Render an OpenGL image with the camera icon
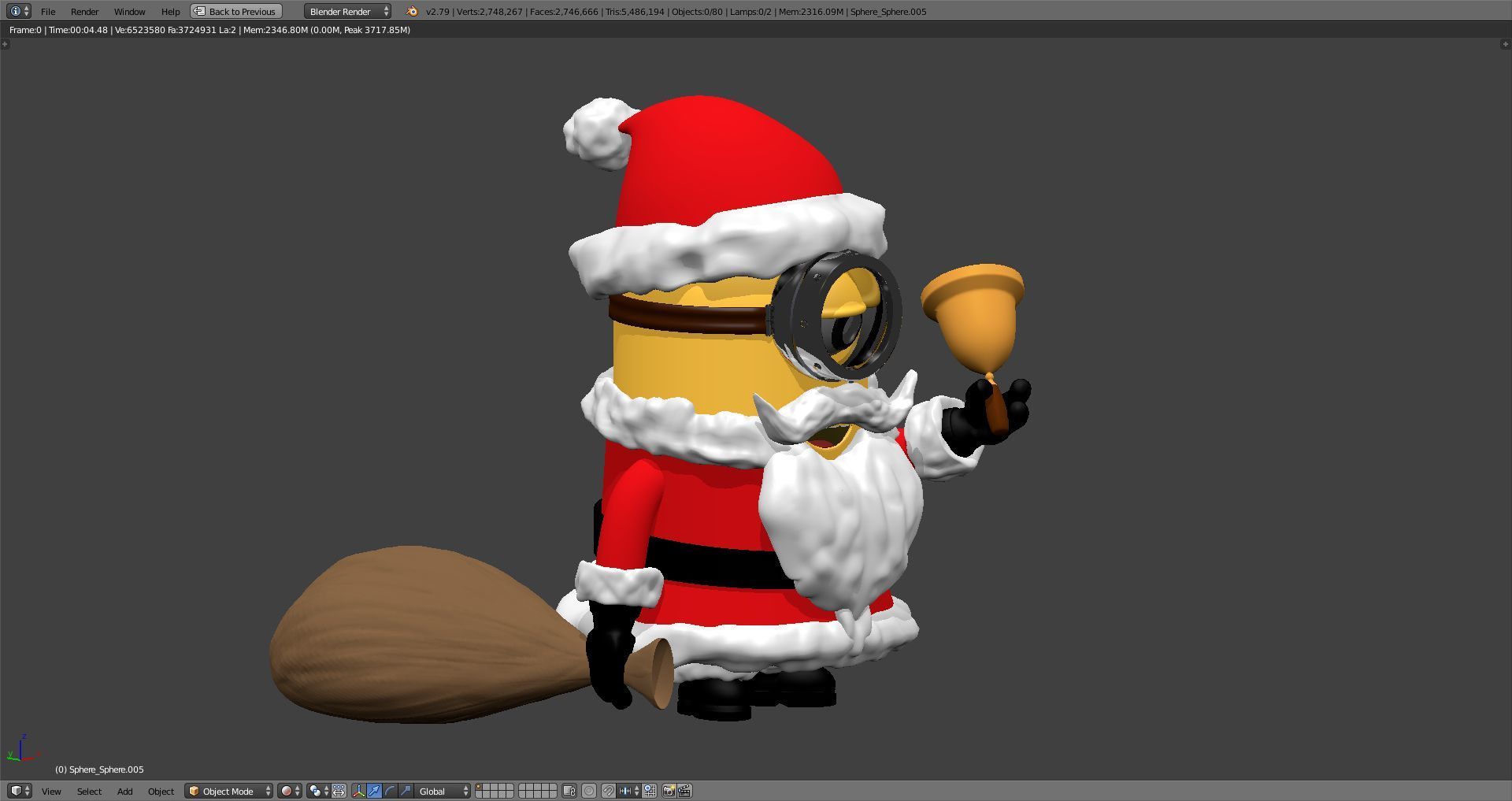The image size is (1512, 801). [x=669, y=791]
